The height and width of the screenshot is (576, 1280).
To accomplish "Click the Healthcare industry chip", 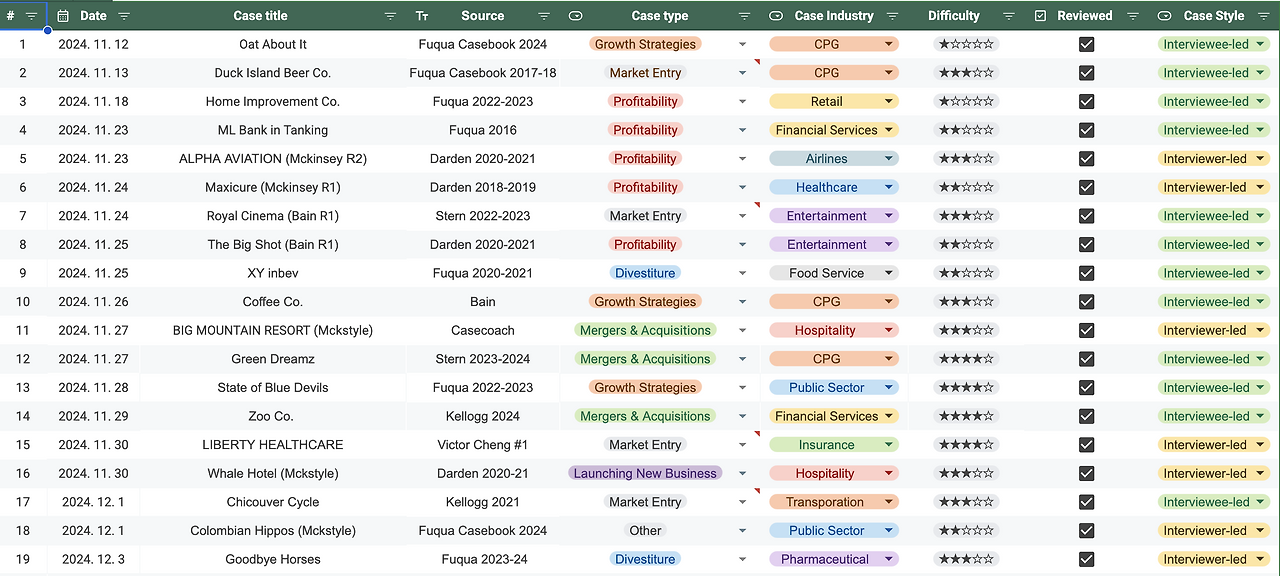I will [827, 187].
